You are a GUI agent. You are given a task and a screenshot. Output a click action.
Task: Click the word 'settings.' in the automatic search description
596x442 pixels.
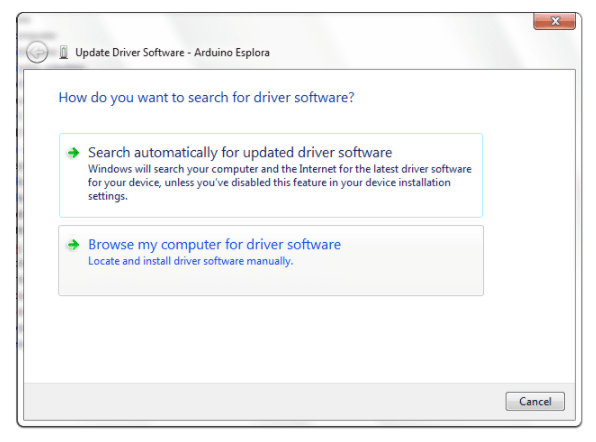[x=108, y=196]
